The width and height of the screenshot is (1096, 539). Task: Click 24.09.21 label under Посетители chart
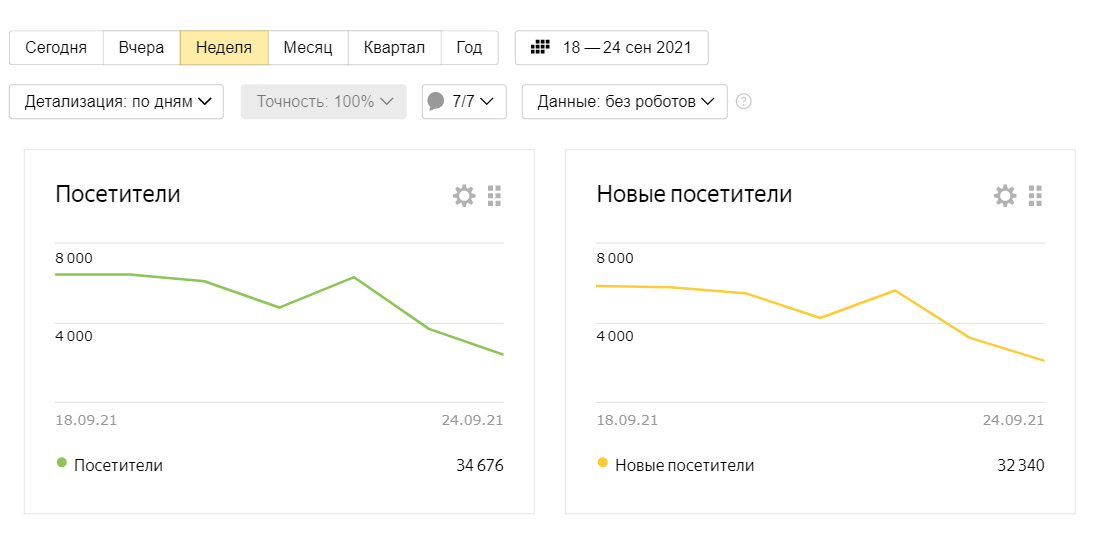tap(473, 420)
